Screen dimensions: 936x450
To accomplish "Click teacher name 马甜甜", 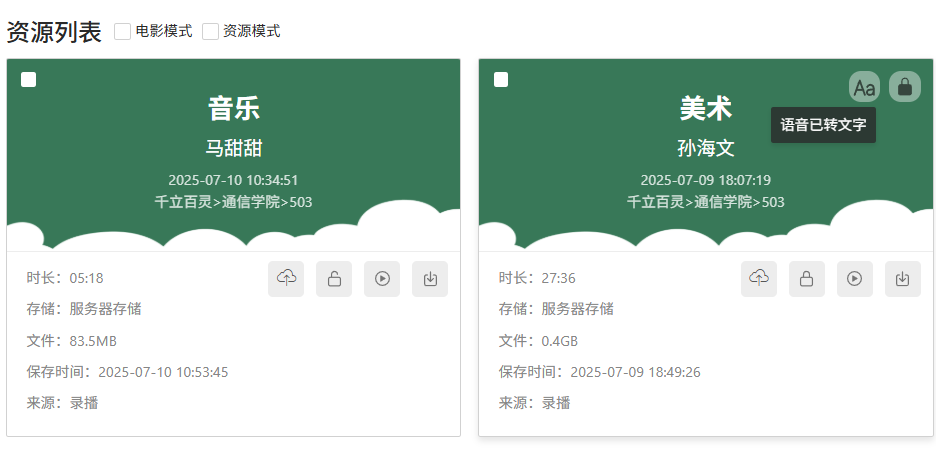I will [x=234, y=148].
